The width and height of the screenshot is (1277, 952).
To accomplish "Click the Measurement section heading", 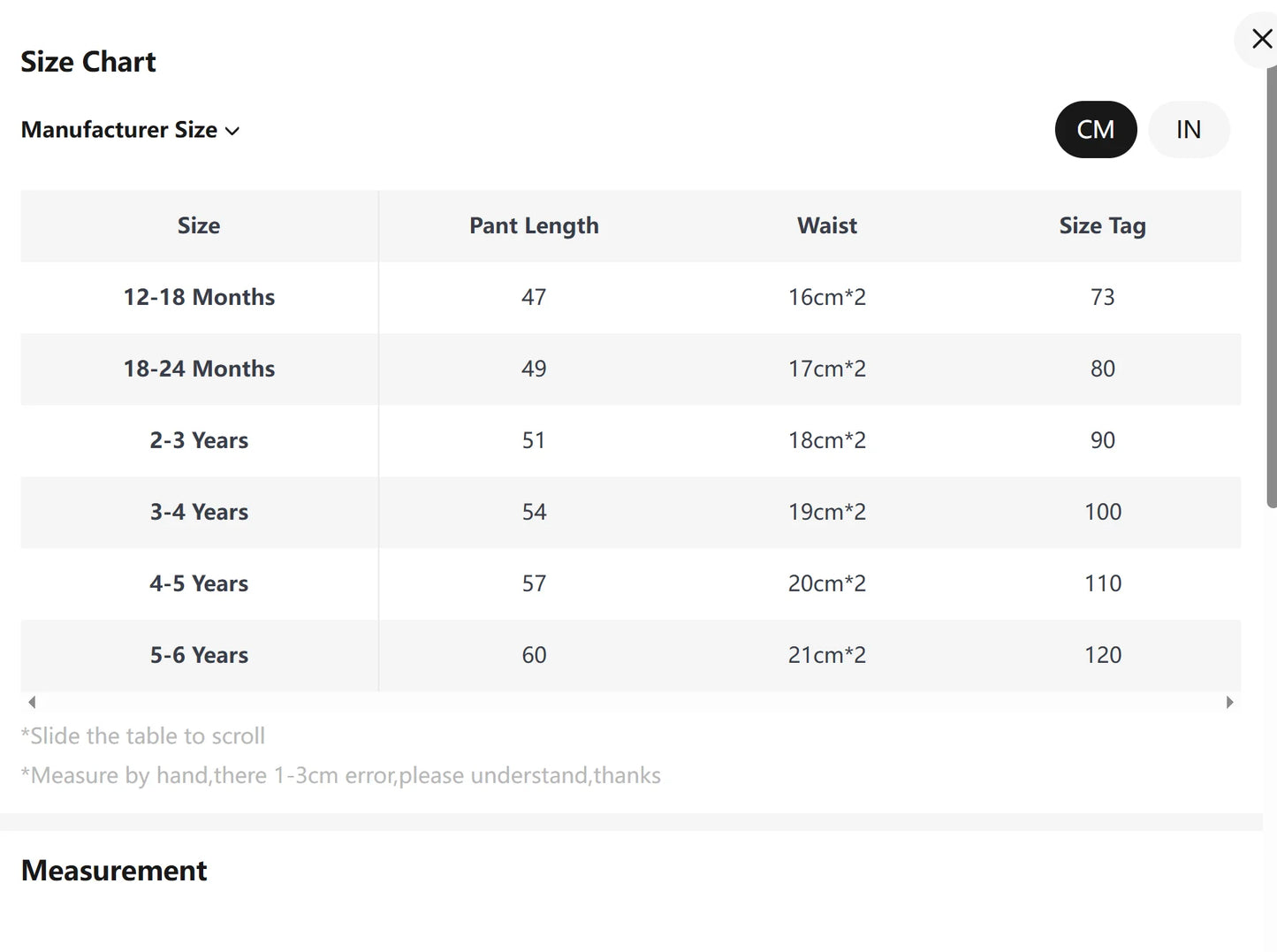I will 114,871.
